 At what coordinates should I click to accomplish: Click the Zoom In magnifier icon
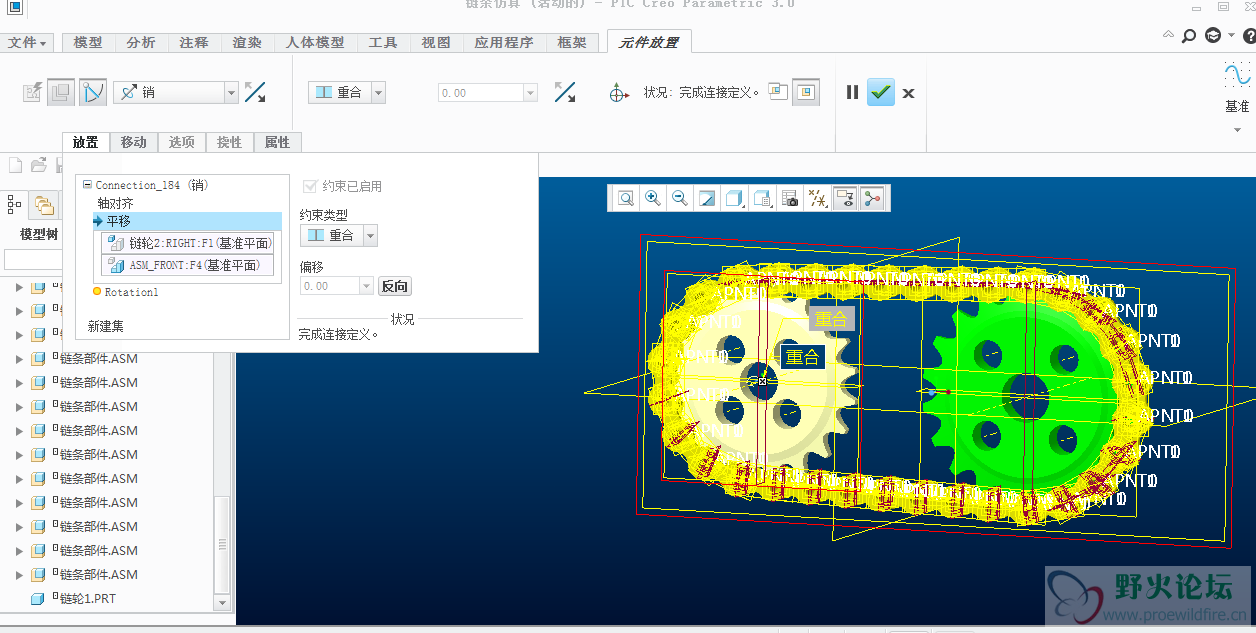(x=653, y=198)
